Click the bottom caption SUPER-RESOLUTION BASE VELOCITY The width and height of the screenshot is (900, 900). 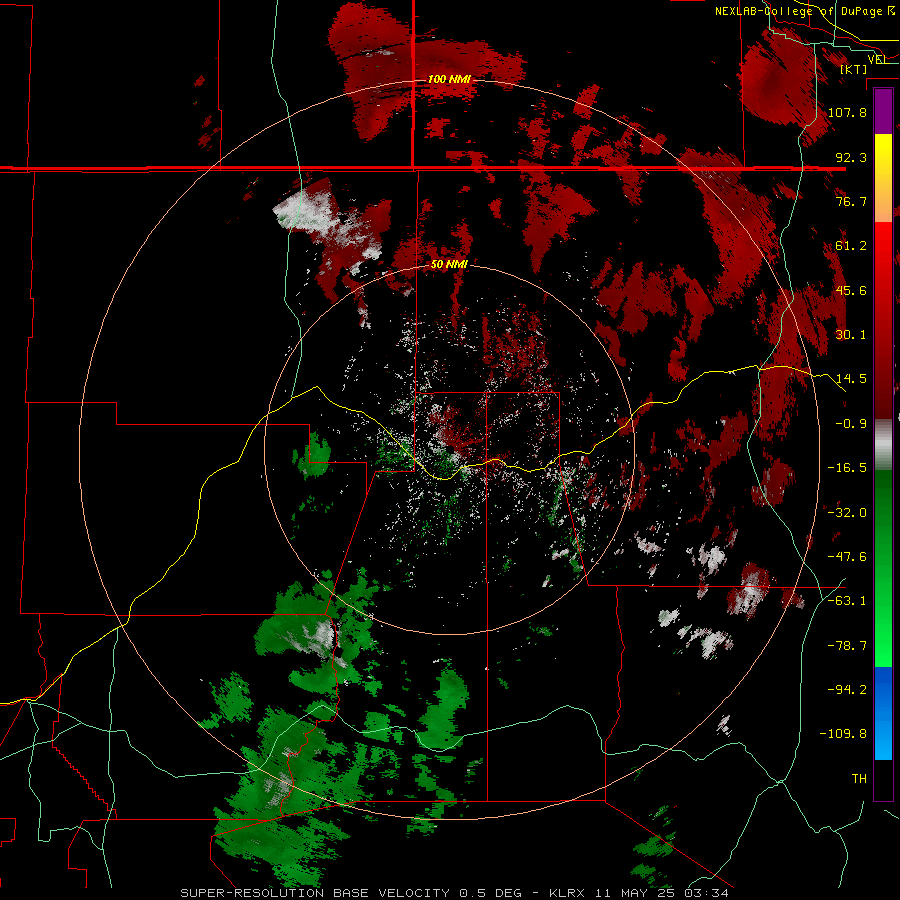click(315, 893)
